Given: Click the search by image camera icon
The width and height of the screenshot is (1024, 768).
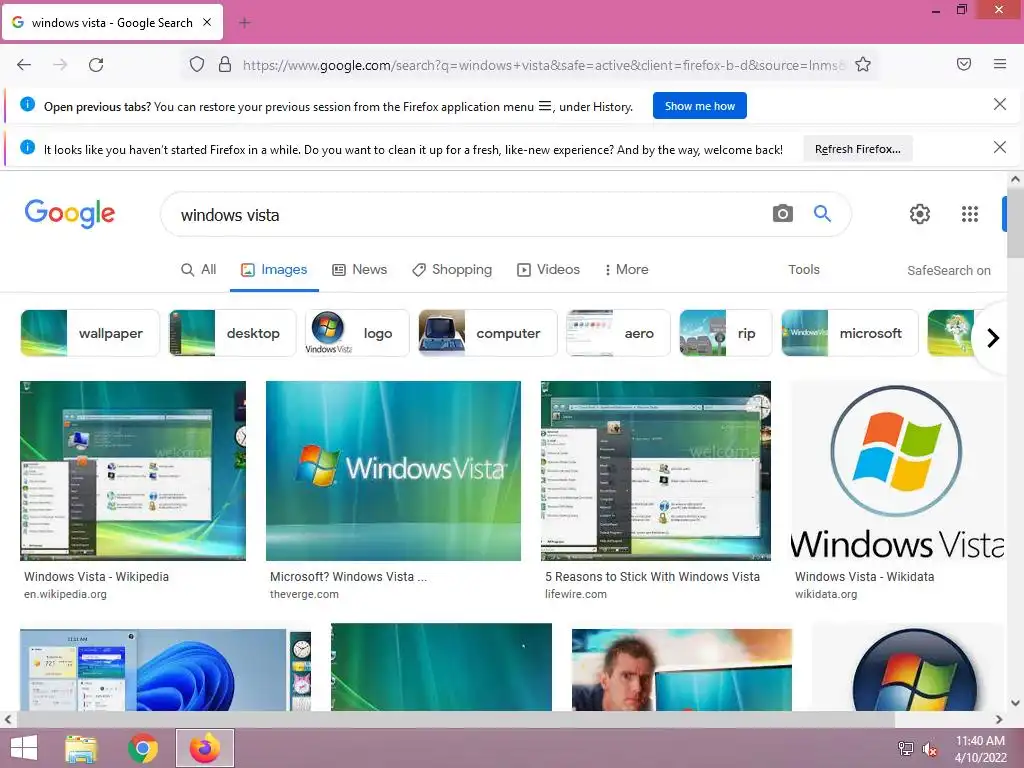Looking at the screenshot, I should coord(782,214).
